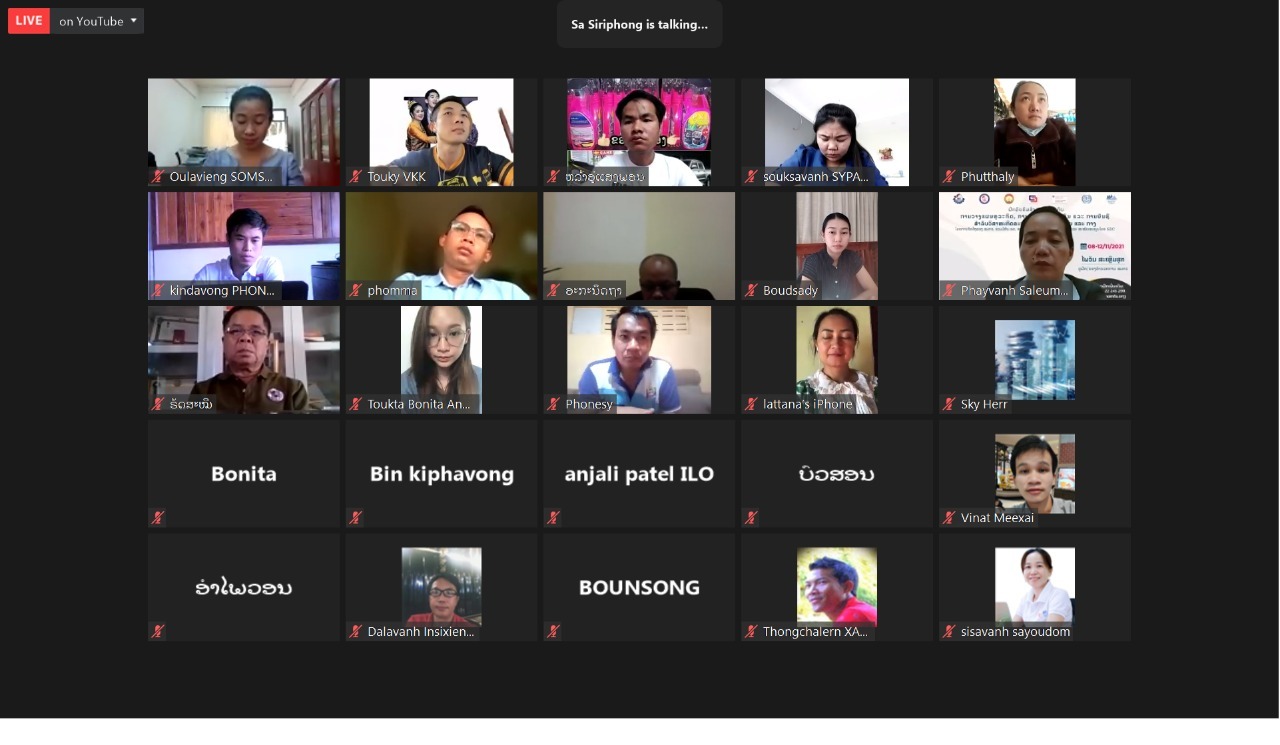1280x745 pixels.
Task: Click the muted microphone icon beside Touky VKK
Action: coord(356,177)
